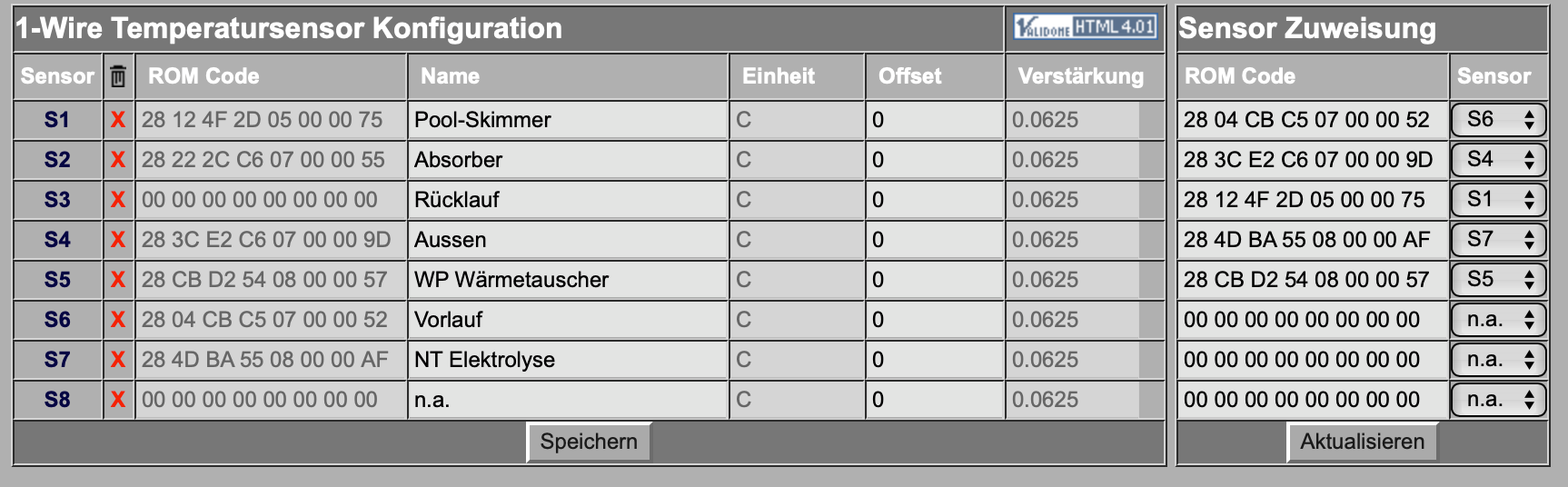Remove sensor S5 via red X

point(118,280)
